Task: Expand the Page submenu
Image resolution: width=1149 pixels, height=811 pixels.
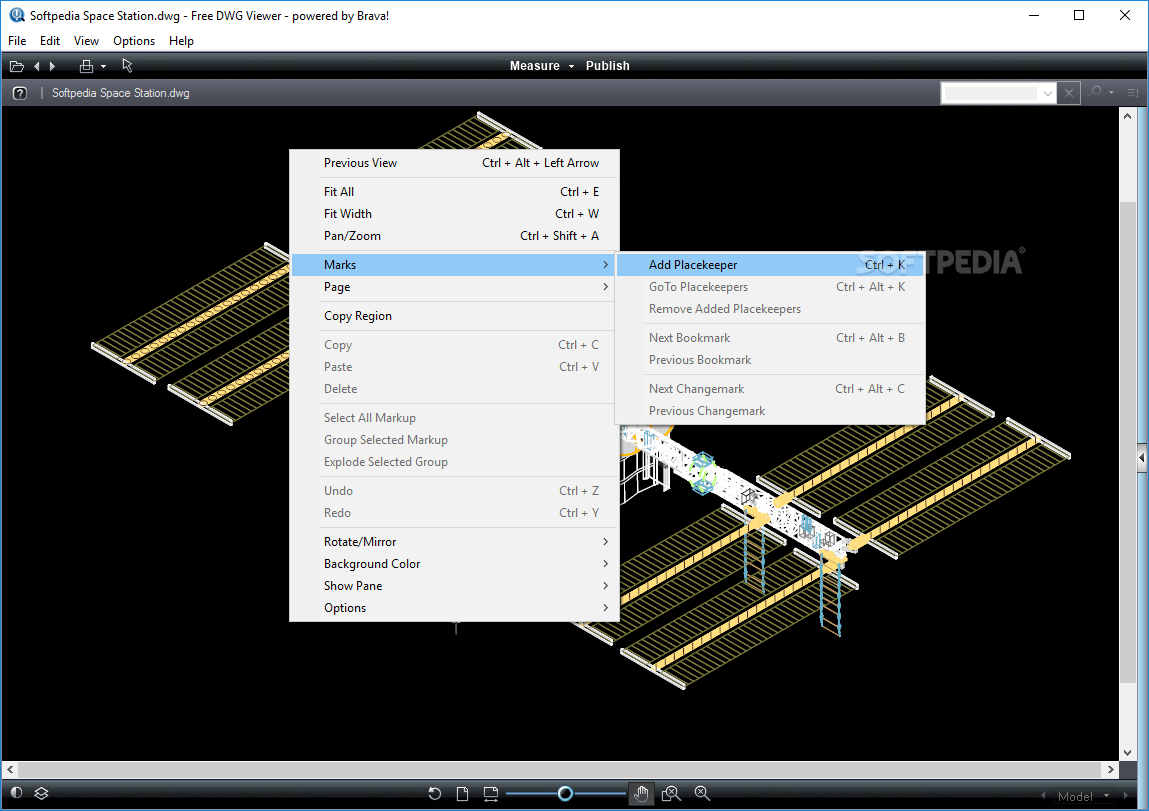Action: 454,286
